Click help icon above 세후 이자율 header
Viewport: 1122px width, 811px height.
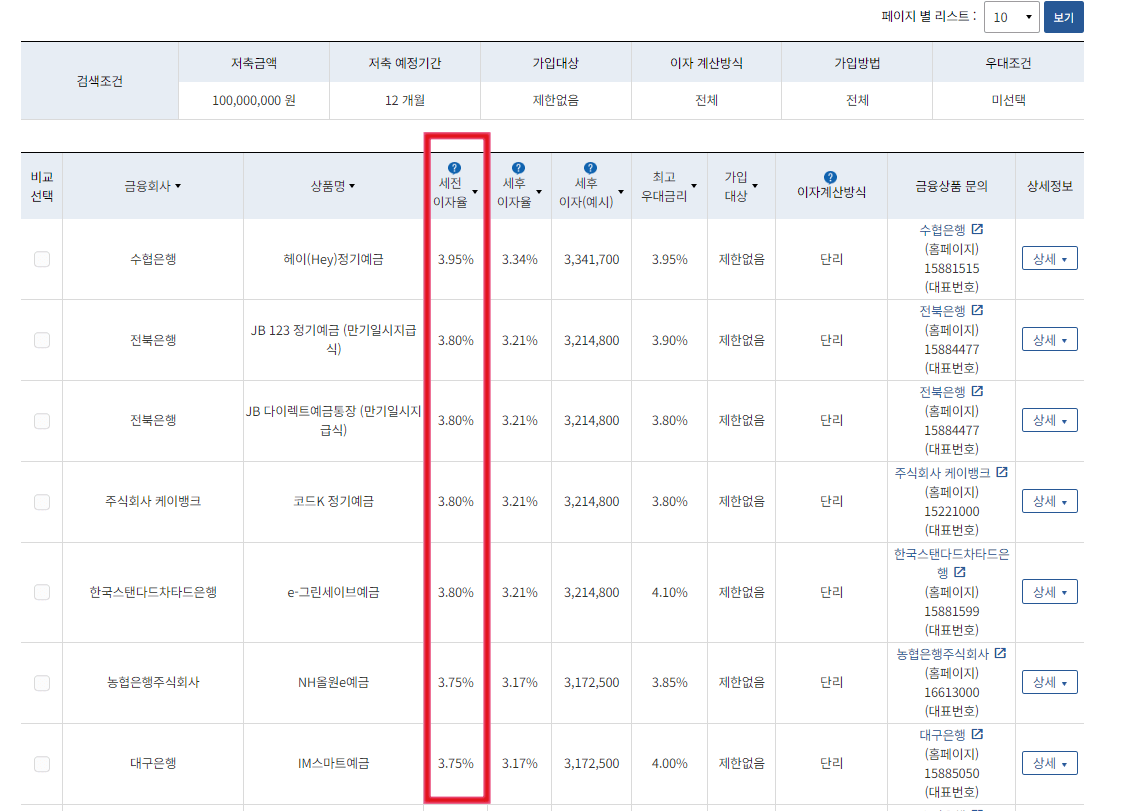click(x=519, y=168)
